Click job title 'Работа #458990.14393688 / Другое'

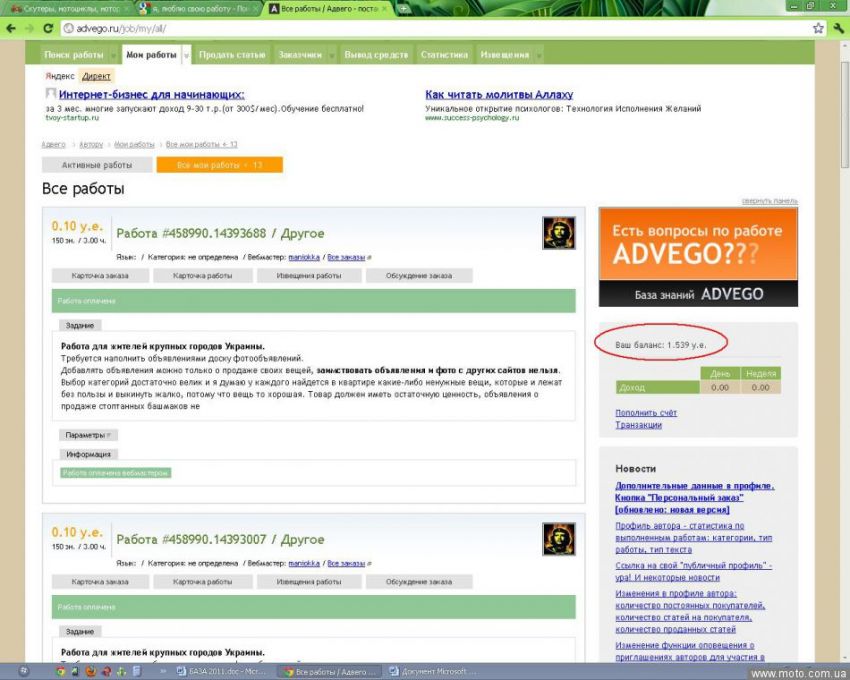[220, 233]
